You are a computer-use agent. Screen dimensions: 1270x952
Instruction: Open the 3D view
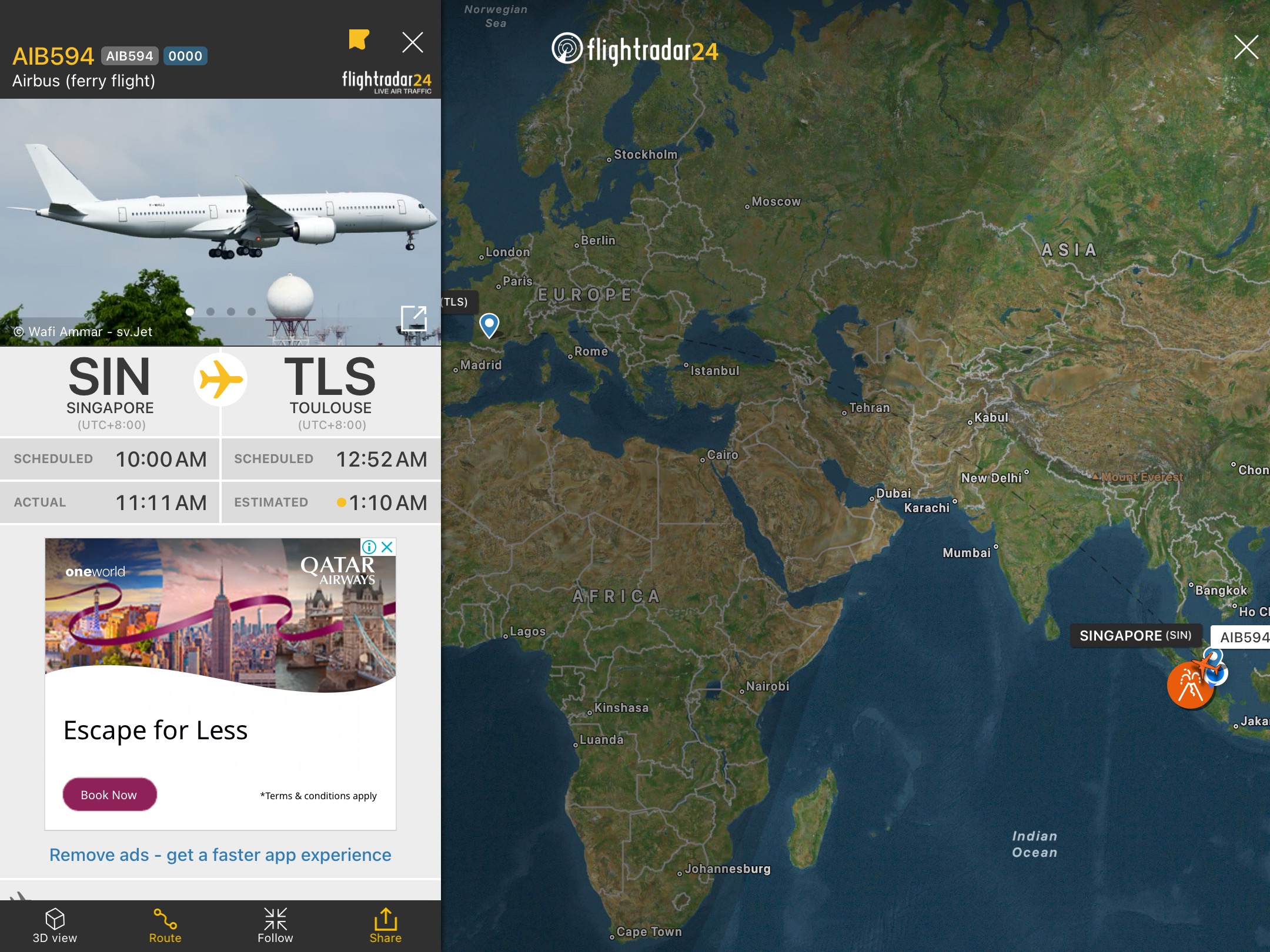[55, 926]
